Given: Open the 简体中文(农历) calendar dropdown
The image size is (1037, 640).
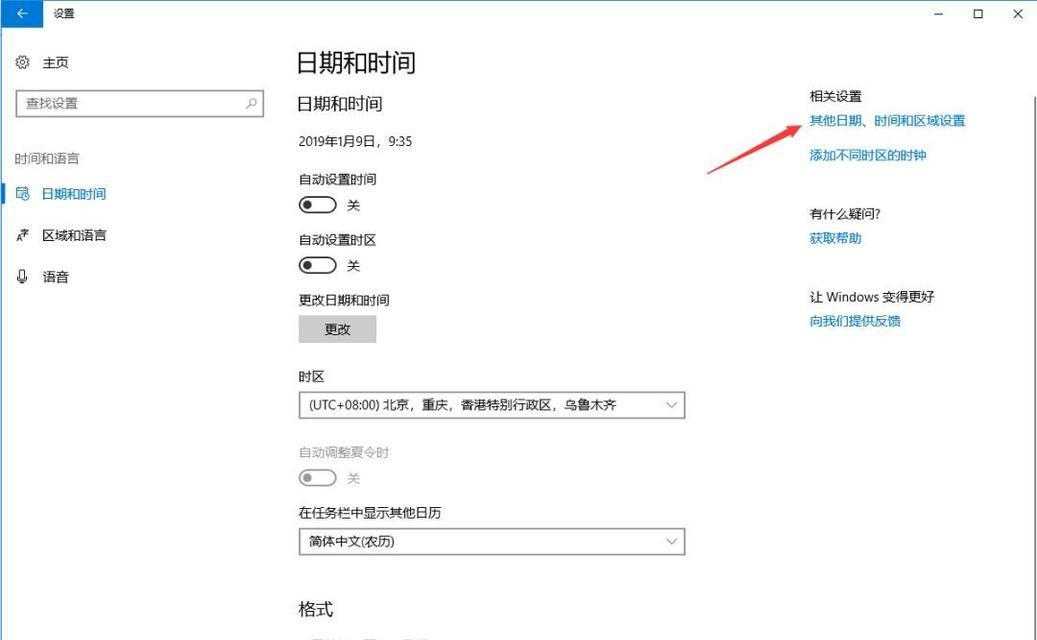Looking at the screenshot, I should coord(491,541).
